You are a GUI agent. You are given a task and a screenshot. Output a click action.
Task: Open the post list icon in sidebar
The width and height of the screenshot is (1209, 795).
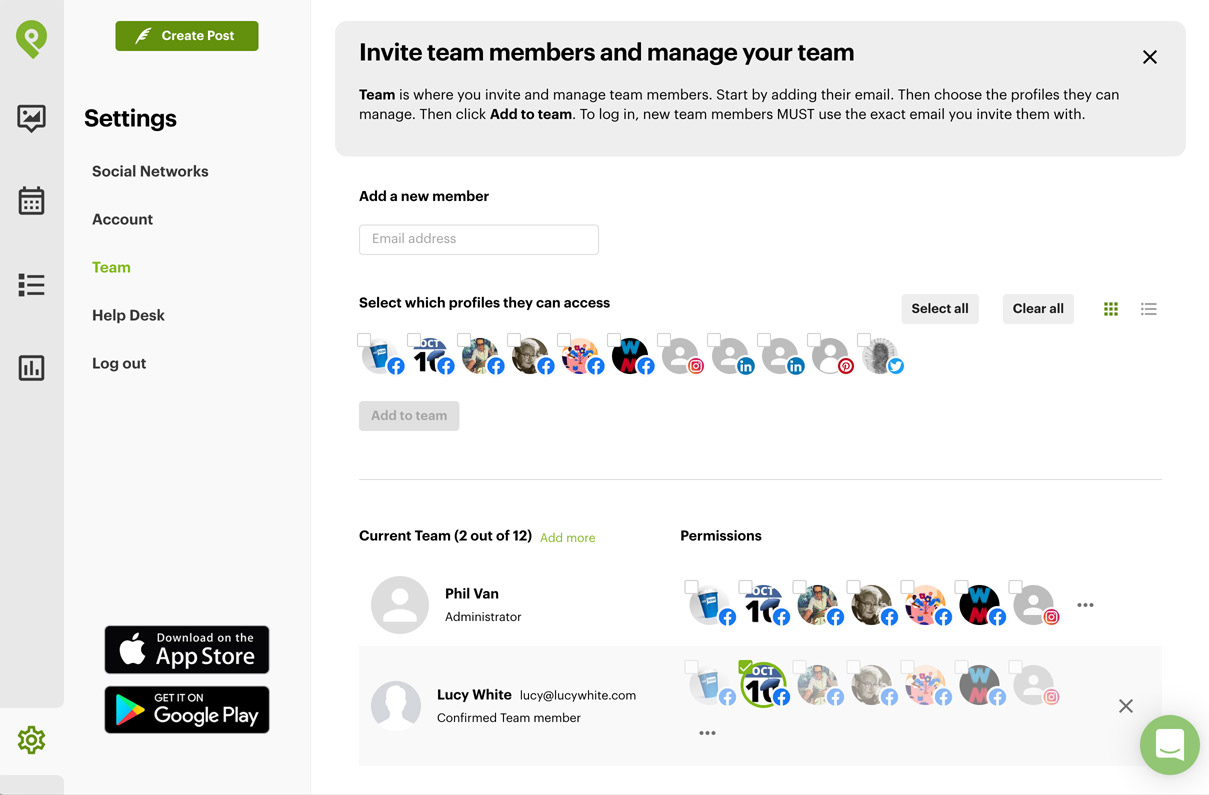31,285
